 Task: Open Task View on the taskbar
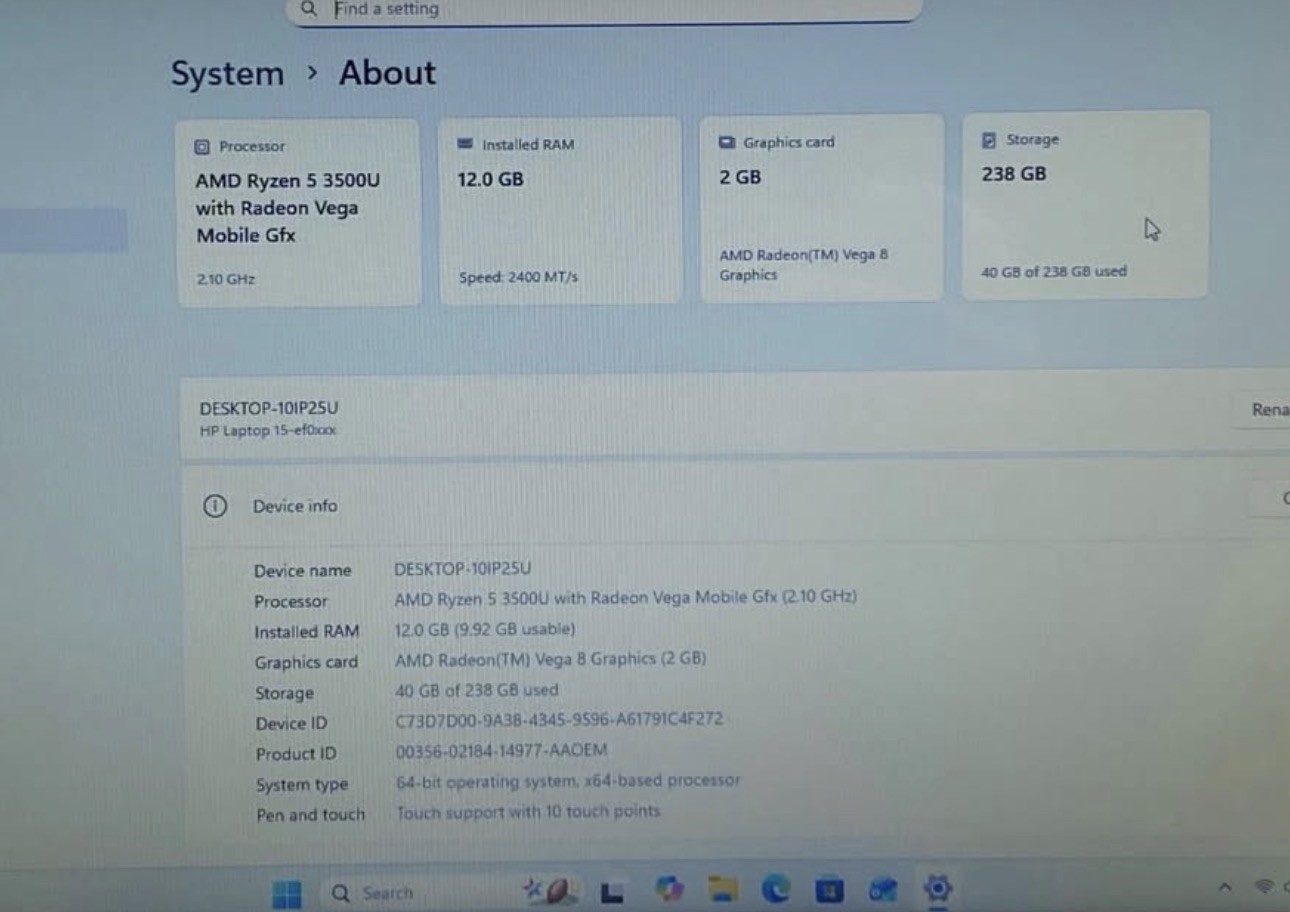612,893
